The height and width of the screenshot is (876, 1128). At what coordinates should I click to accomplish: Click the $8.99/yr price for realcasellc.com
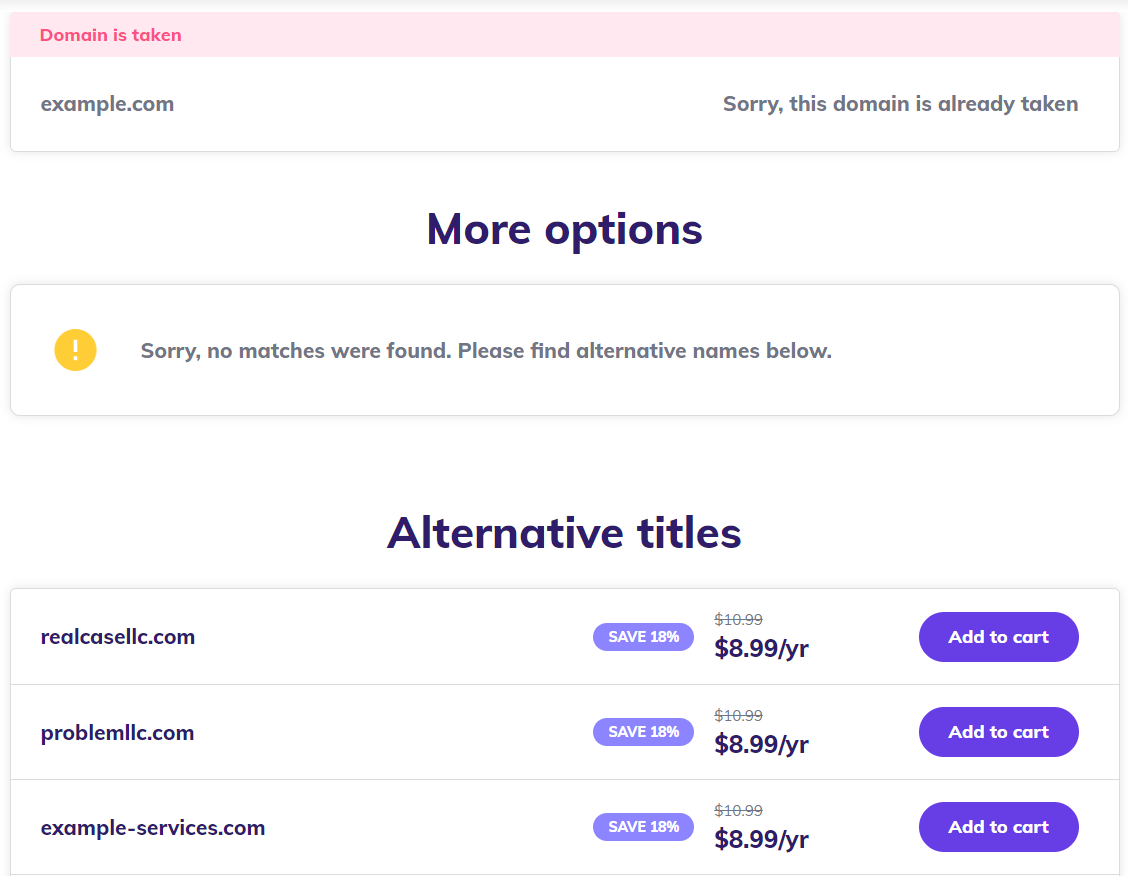pos(761,649)
